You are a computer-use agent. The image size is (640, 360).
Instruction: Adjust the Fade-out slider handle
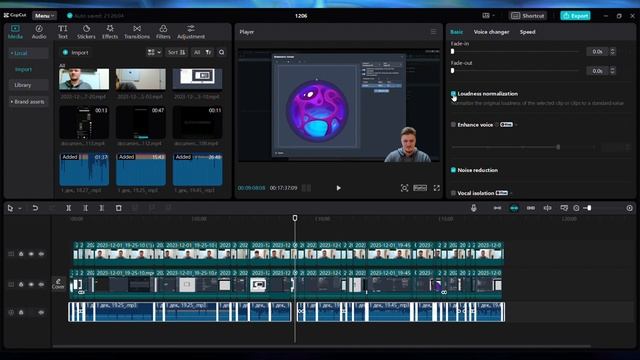(452, 71)
